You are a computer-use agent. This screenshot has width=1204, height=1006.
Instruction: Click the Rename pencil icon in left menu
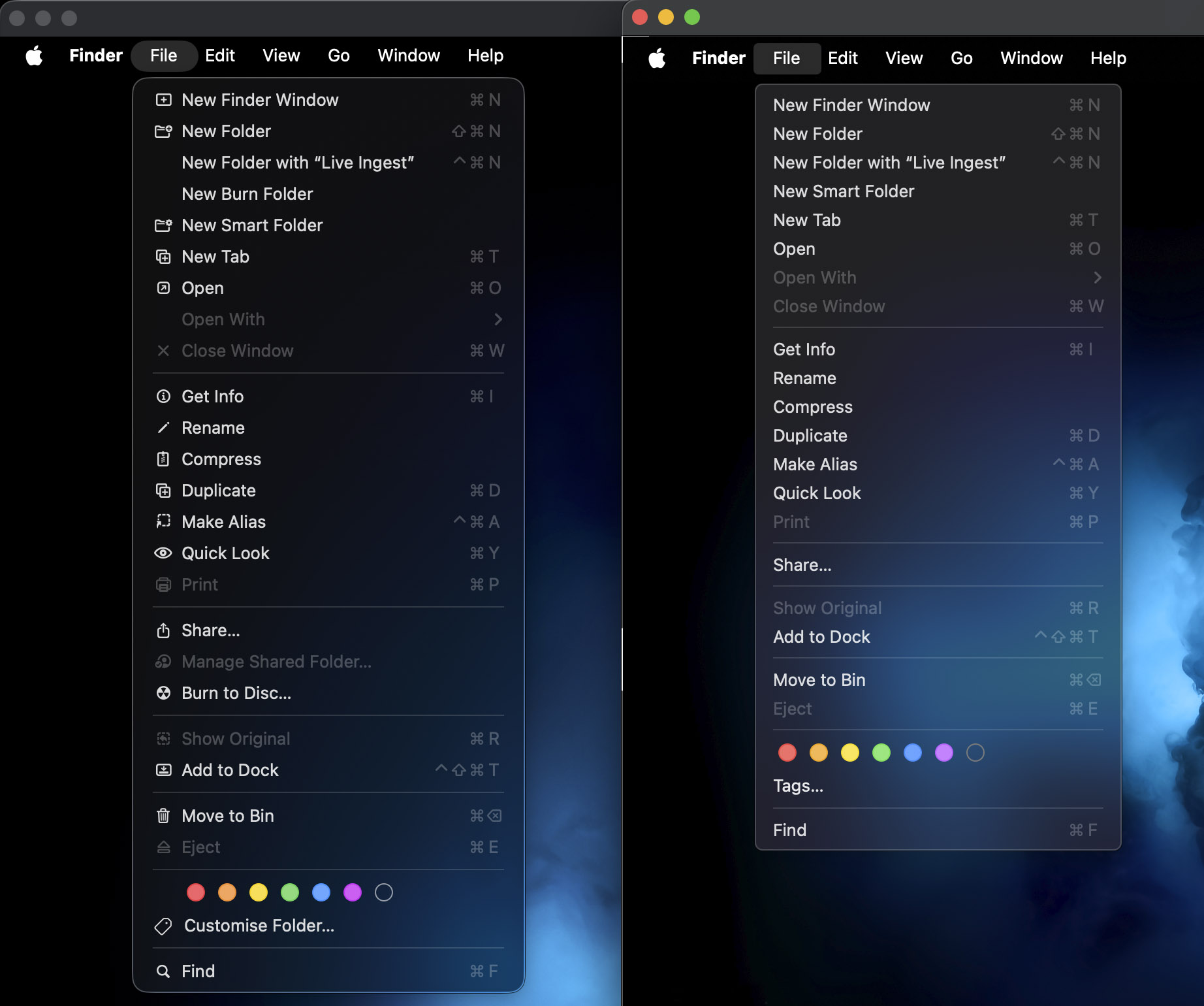click(x=163, y=428)
